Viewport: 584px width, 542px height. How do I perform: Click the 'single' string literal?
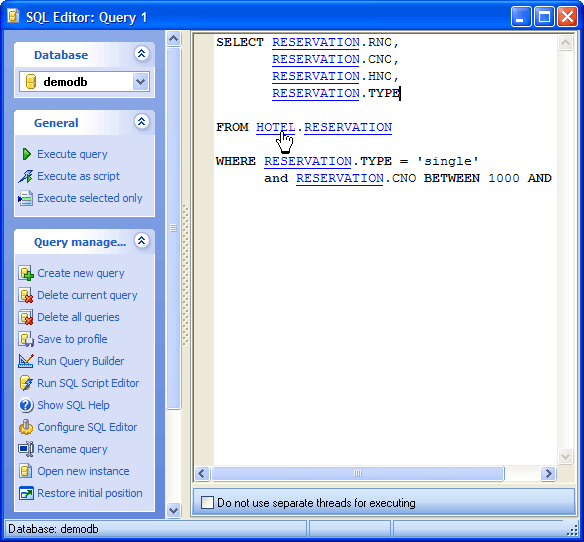point(448,161)
